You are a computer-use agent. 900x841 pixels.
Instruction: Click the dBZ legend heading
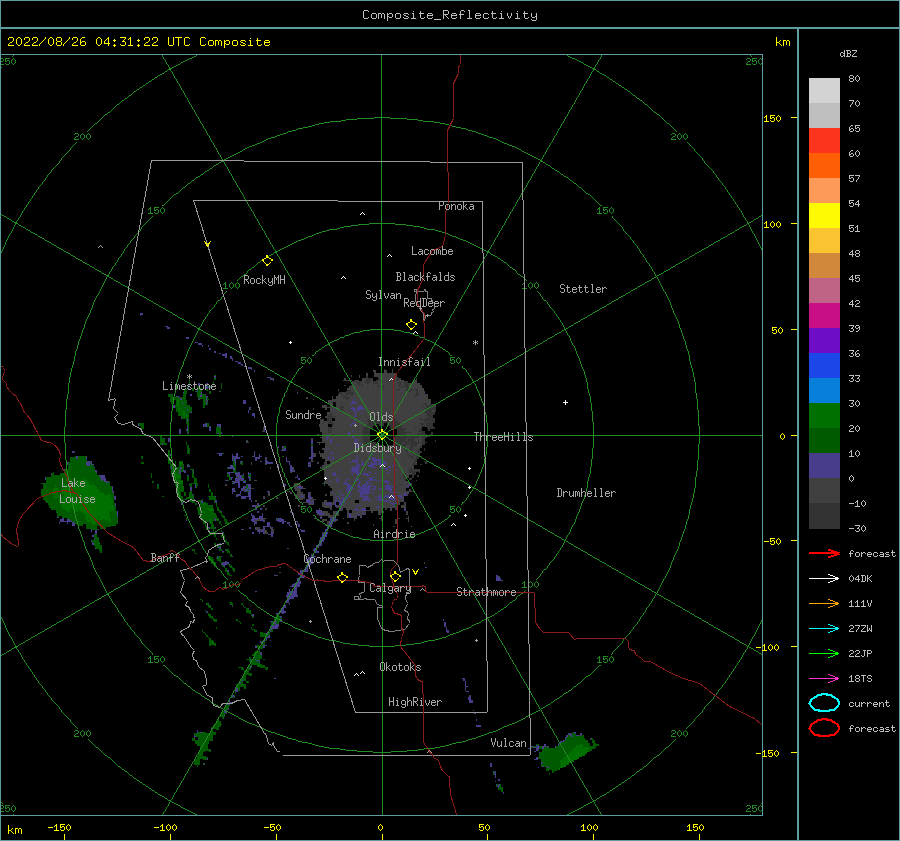[848, 53]
